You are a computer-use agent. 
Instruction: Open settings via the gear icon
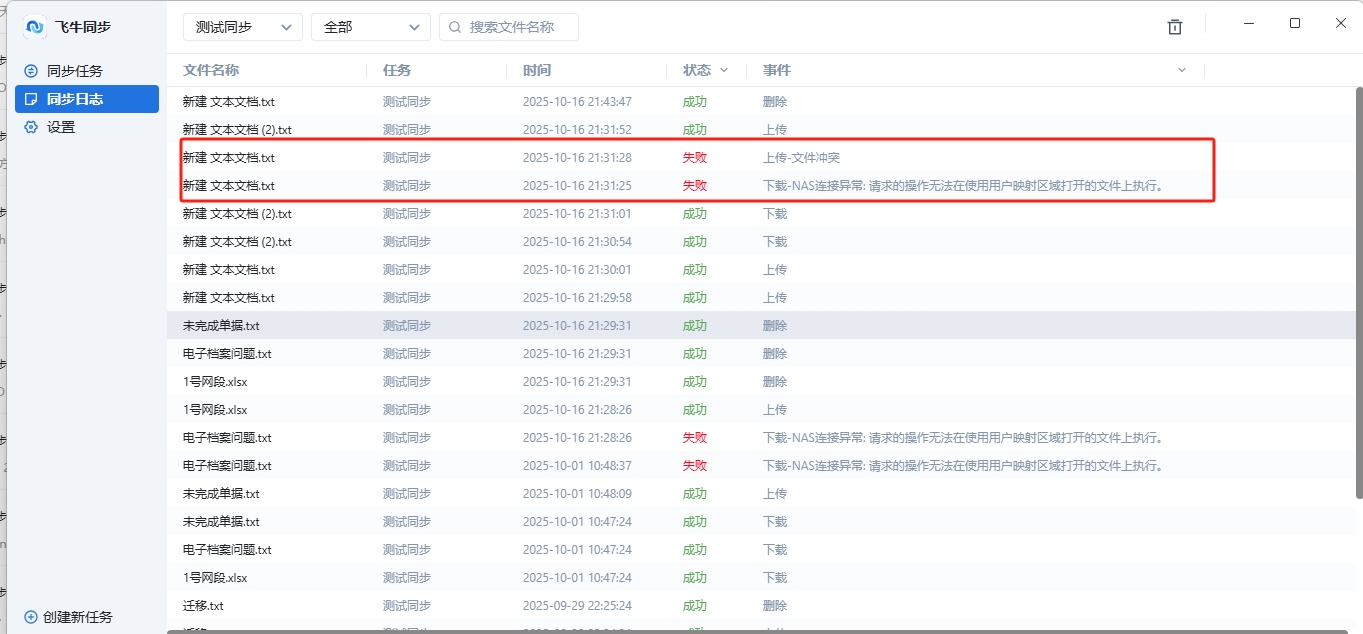click(29, 127)
